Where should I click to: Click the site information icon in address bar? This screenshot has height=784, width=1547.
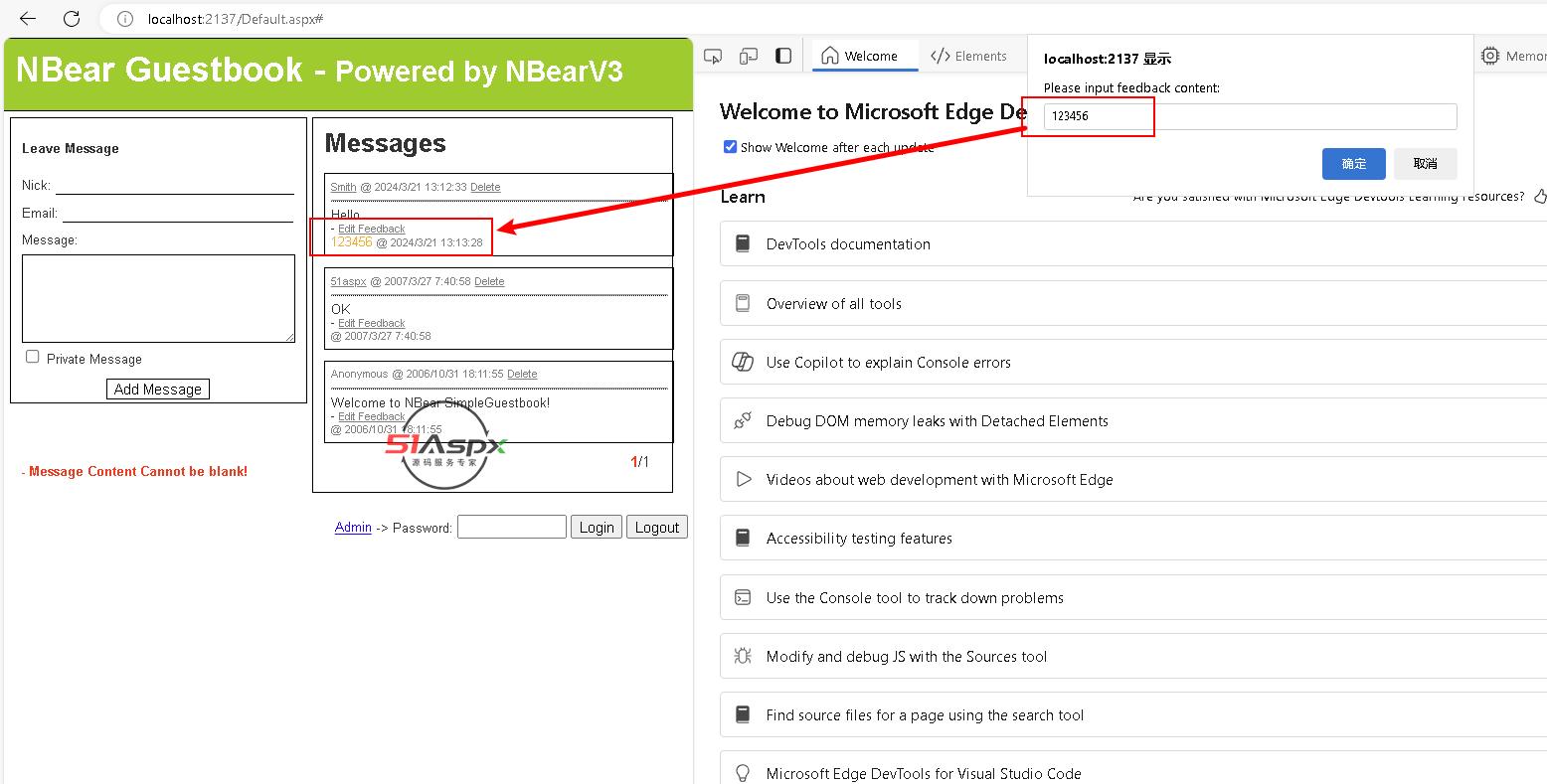click(124, 19)
